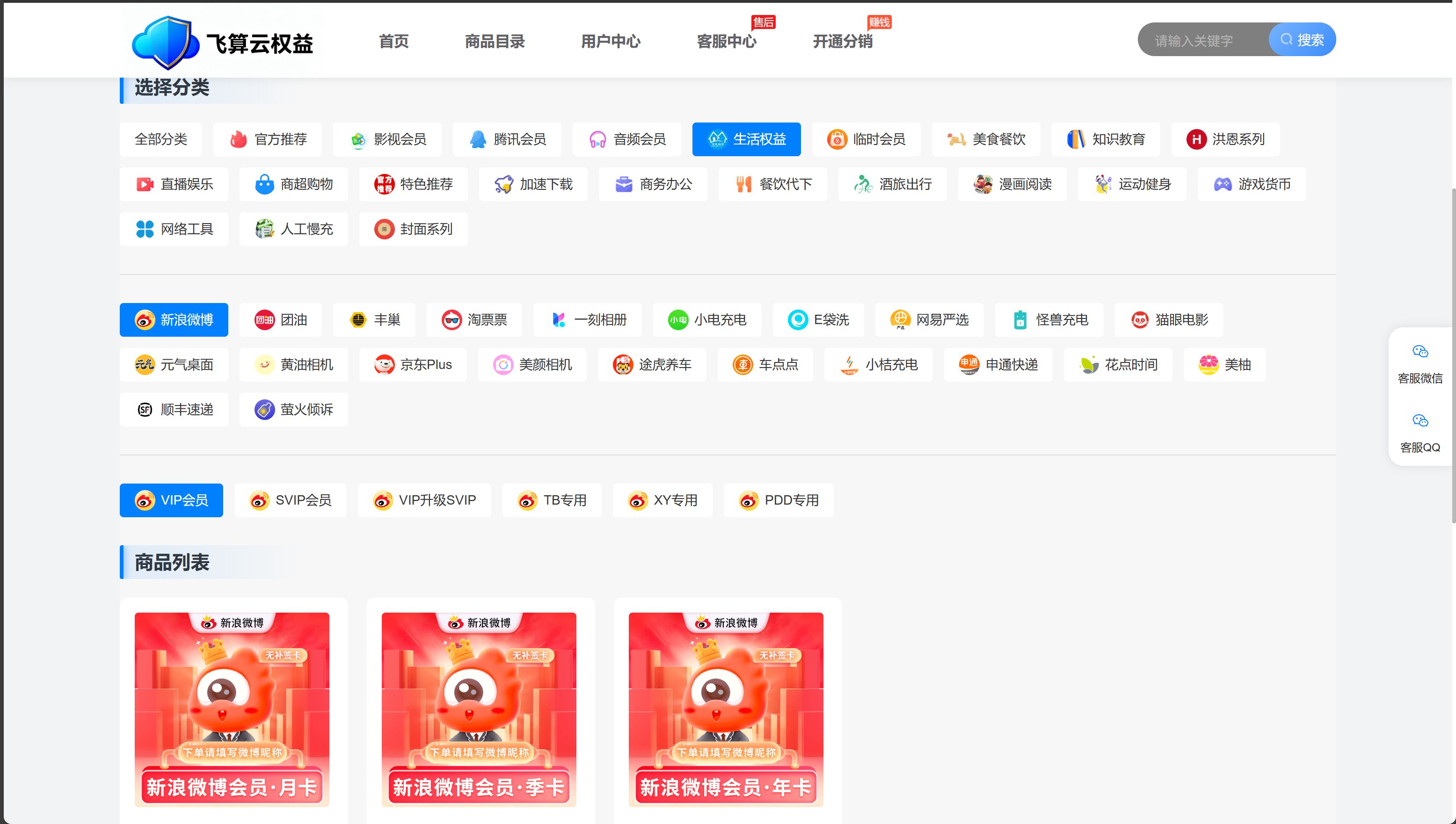Select 顺丰速递 brand filter

[x=174, y=410]
